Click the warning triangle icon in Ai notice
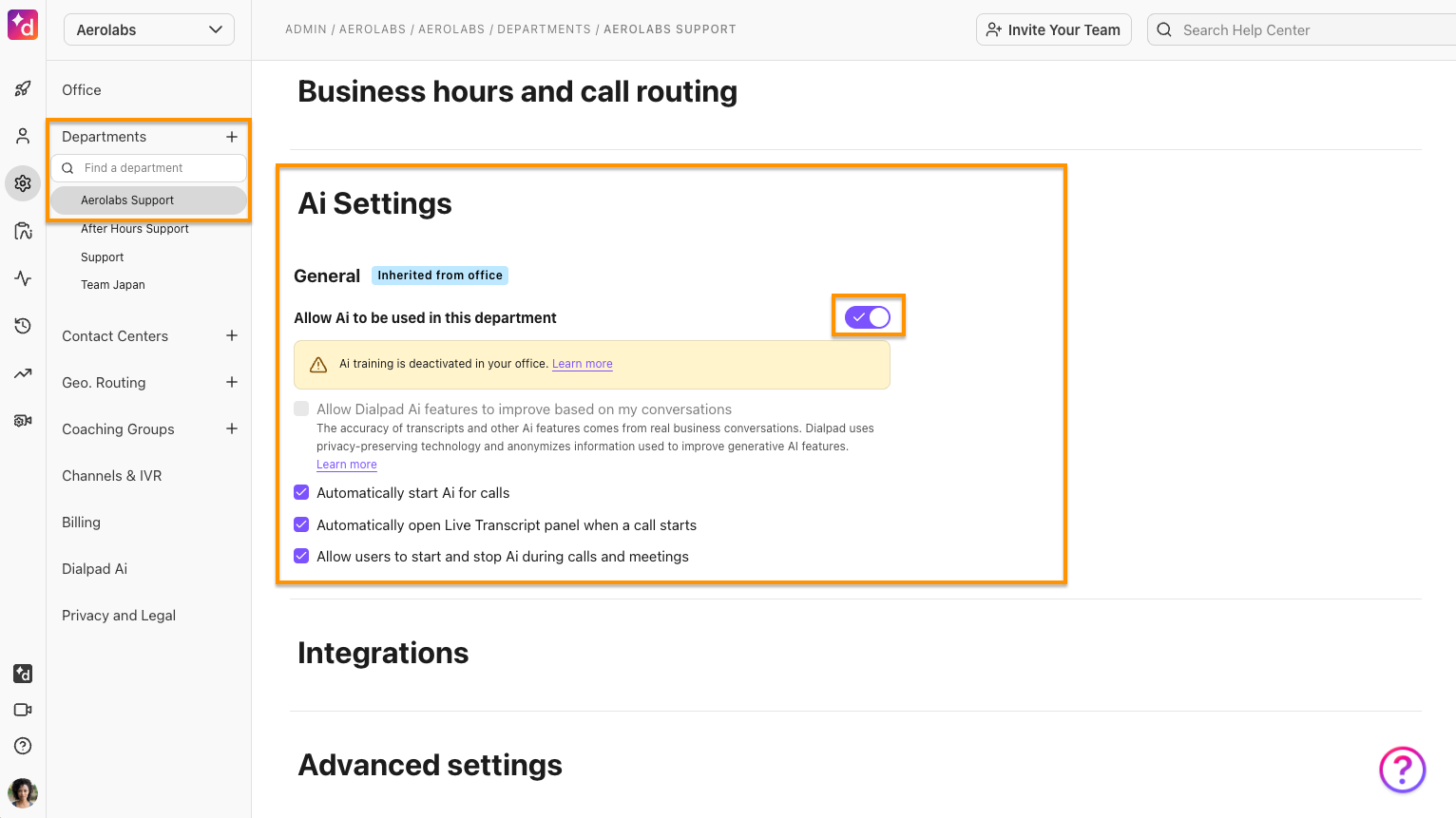 tap(318, 365)
